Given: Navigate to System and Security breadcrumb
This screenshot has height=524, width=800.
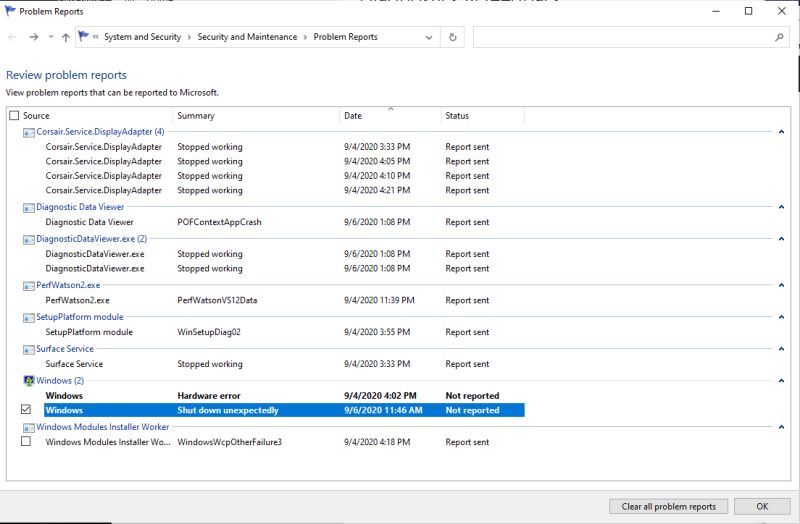Looking at the screenshot, I should click(142, 37).
